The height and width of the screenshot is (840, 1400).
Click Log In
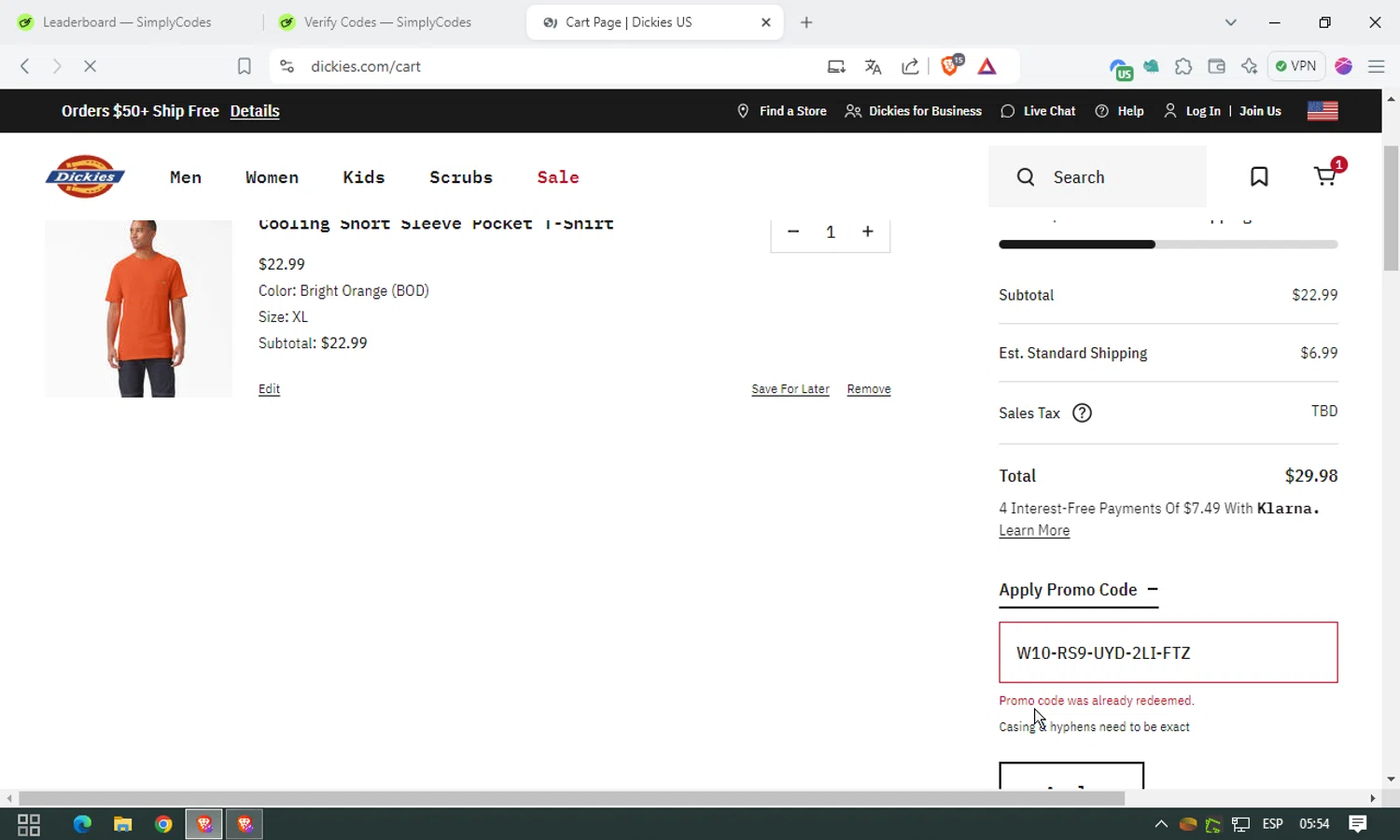(x=1192, y=111)
